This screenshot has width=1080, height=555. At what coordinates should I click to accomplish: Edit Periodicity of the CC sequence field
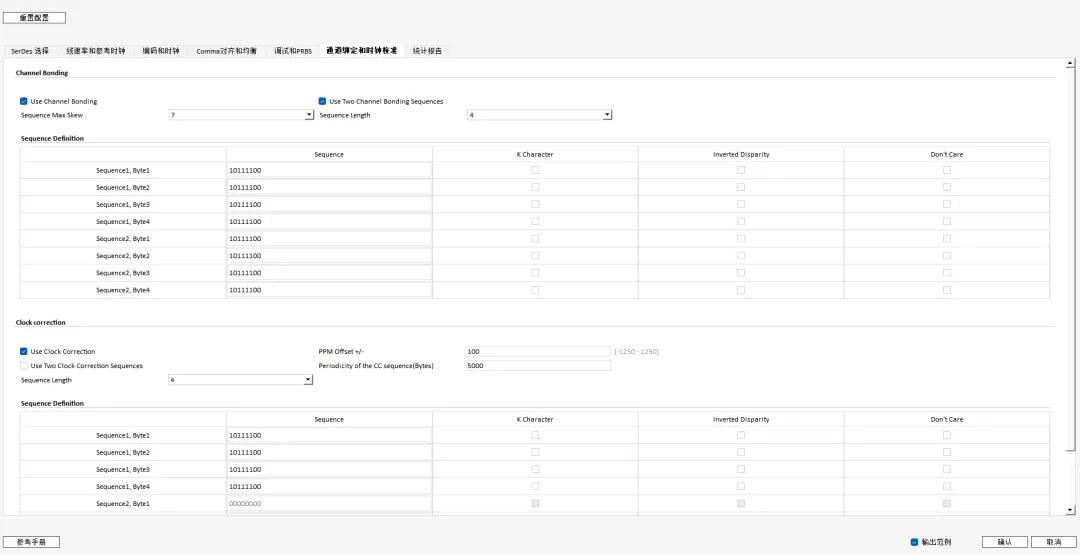538,366
